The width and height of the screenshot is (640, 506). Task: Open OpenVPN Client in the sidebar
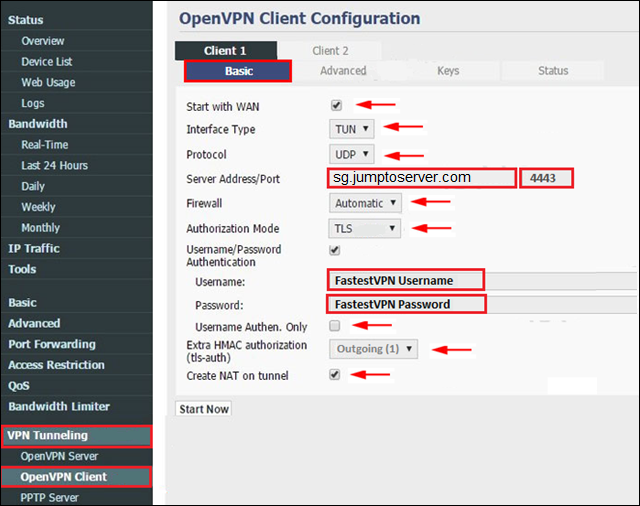(76, 477)
